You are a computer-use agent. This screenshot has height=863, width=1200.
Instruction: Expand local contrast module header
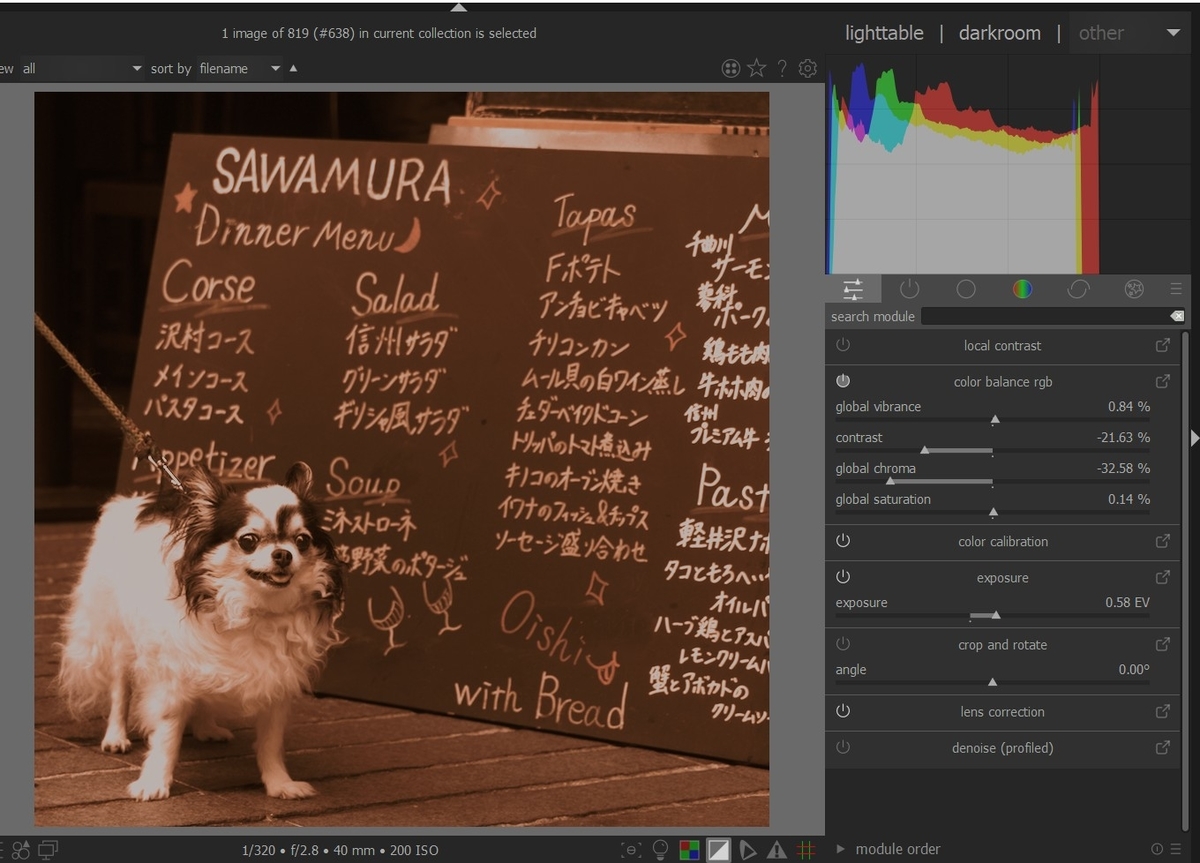point(1002,345)
